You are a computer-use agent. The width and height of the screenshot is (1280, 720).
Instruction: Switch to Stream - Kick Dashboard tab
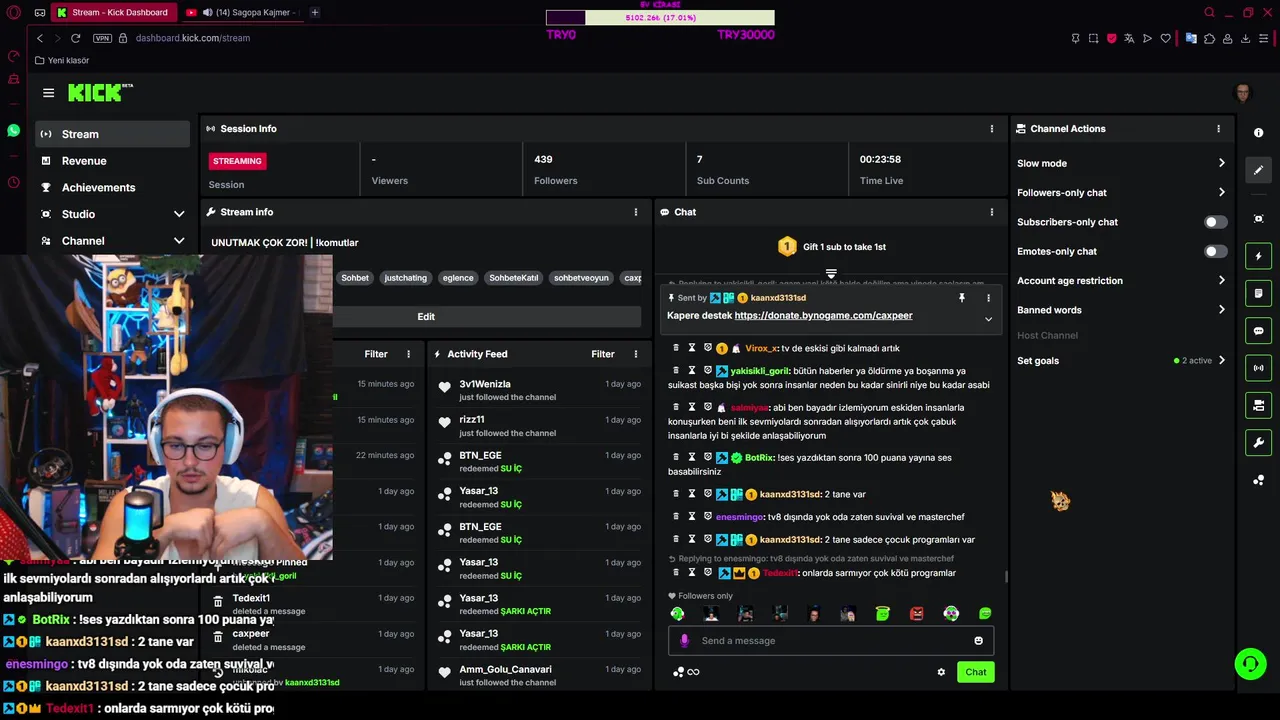[113, 13]
